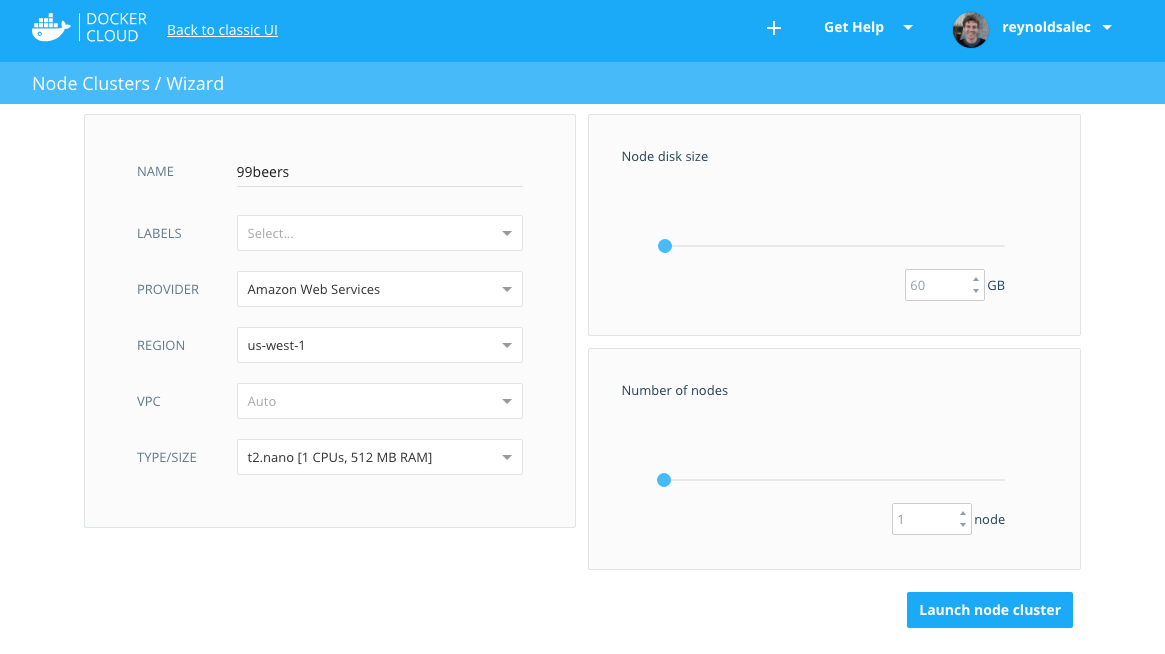Click the Node Clusters breadcrumb

click(91, 83)
